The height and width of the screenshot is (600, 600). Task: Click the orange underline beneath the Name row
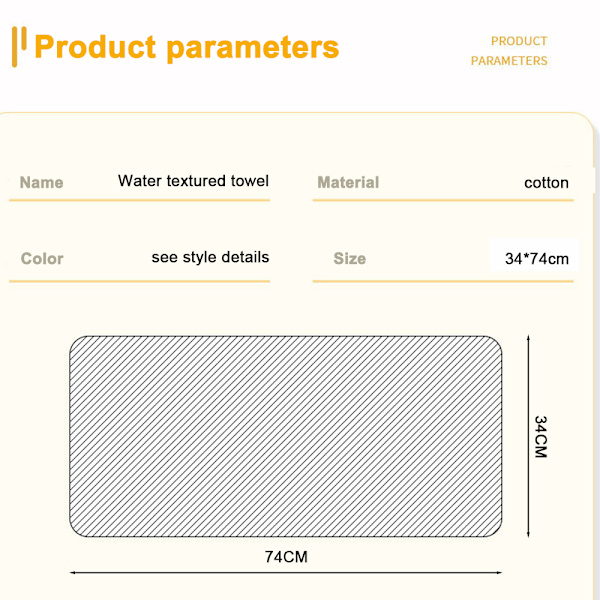pyautogui.click(x=139, y=200)
